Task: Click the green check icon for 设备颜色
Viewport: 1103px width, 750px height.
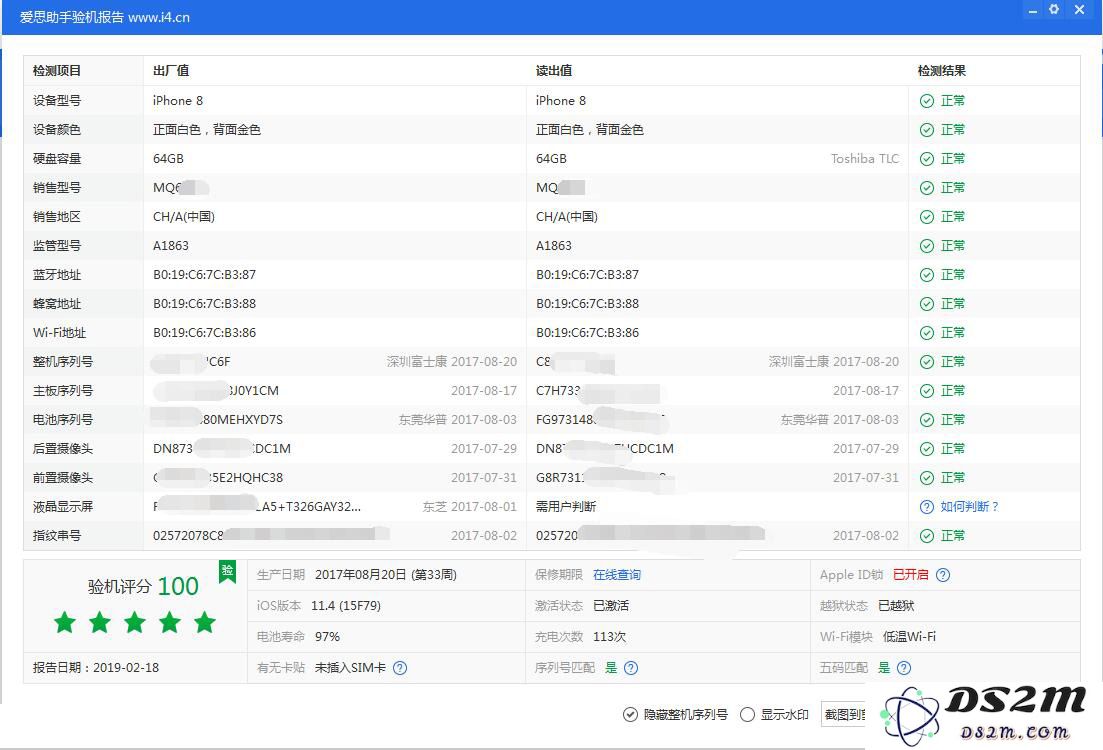Action: (x=926, y=129)
